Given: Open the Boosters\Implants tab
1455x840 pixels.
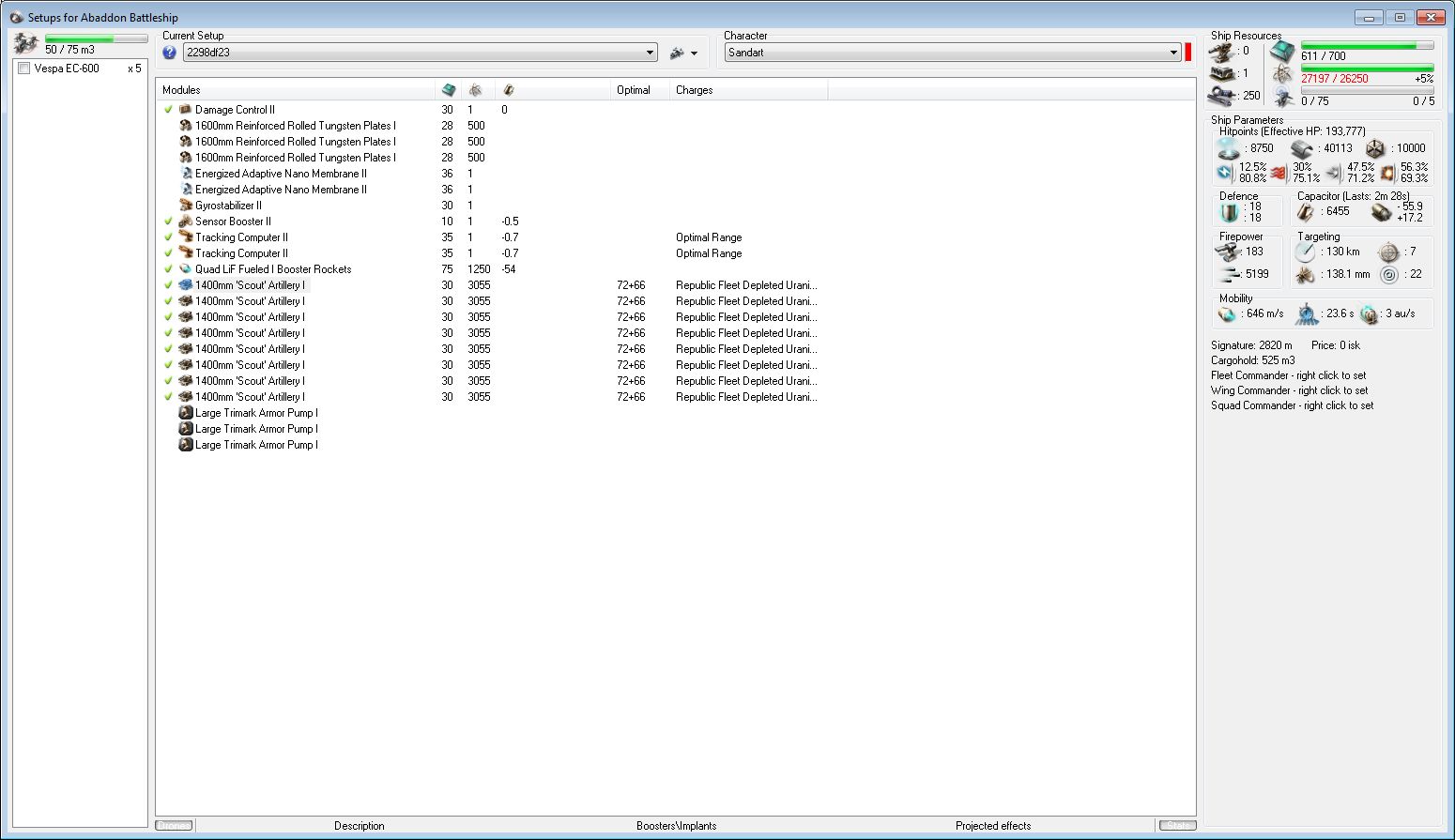Looking at the screenshot, I should (677, 826).
